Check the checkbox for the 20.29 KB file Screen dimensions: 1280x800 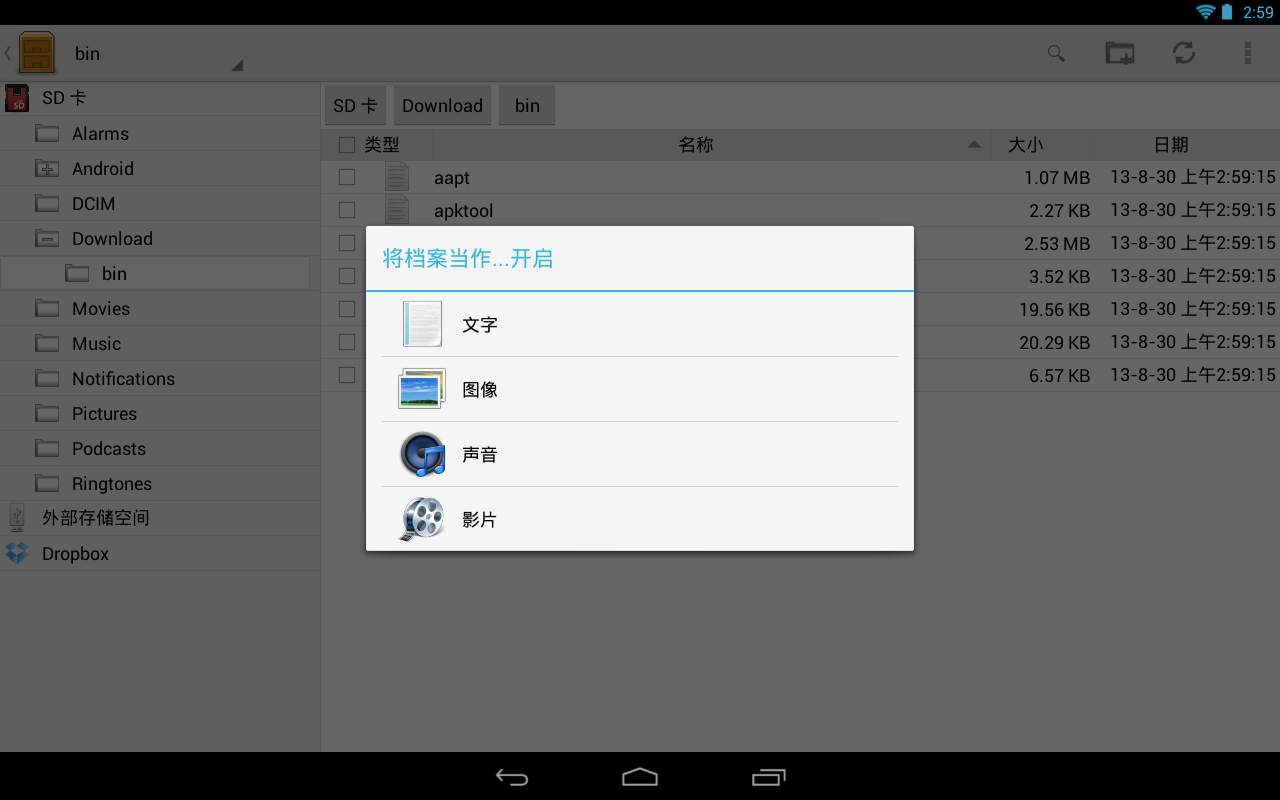tap(347, 342)
